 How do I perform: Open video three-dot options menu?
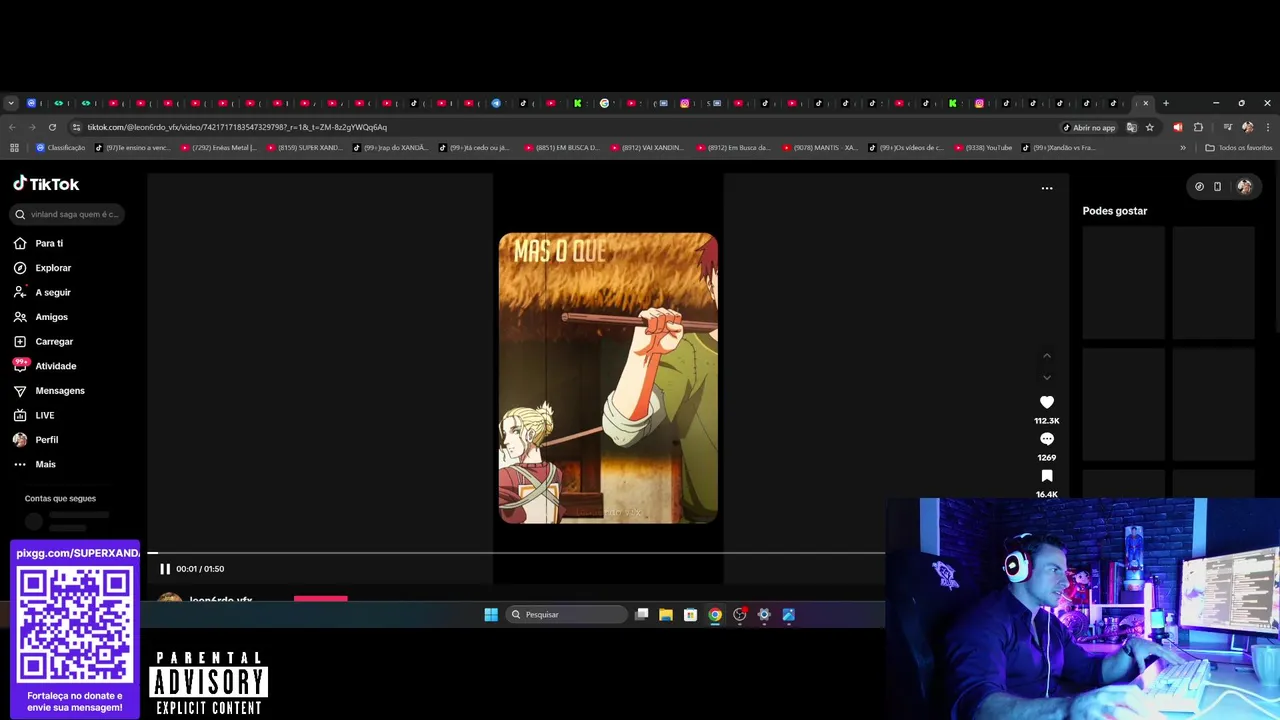coord(1047,188)
